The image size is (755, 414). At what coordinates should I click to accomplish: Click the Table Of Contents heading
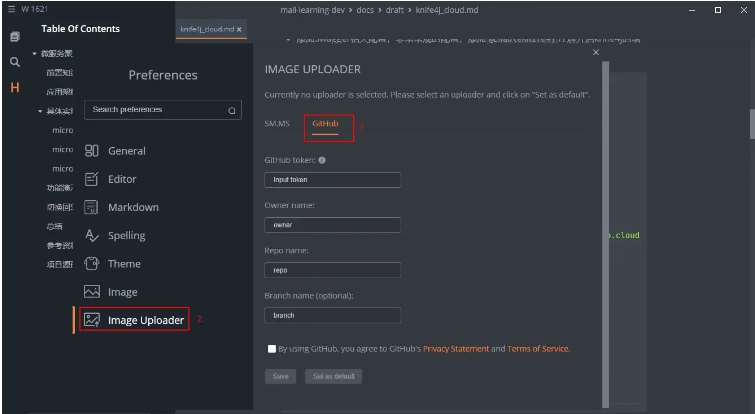(80, 29)
